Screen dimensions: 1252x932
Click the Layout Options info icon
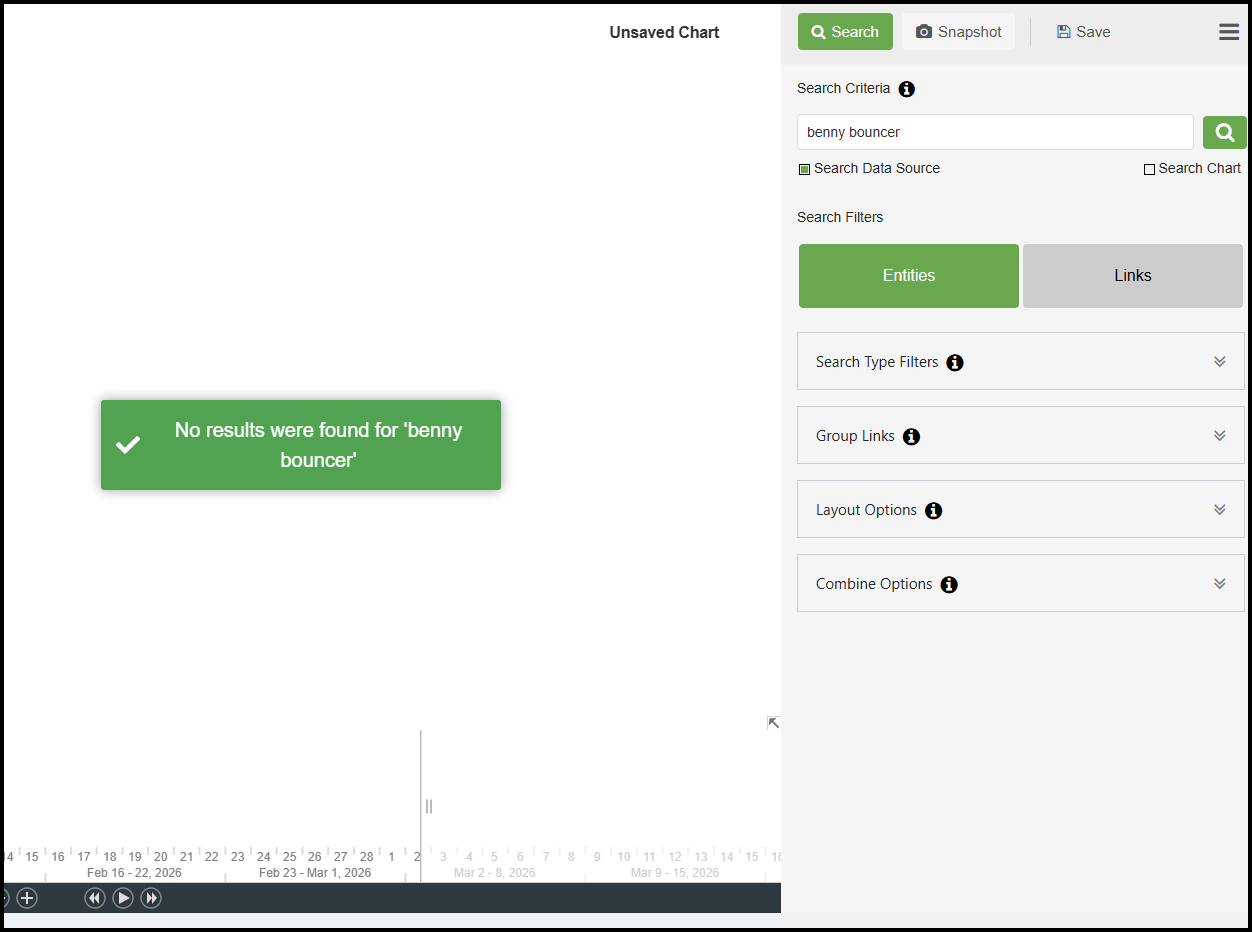[x=933, y=511]
